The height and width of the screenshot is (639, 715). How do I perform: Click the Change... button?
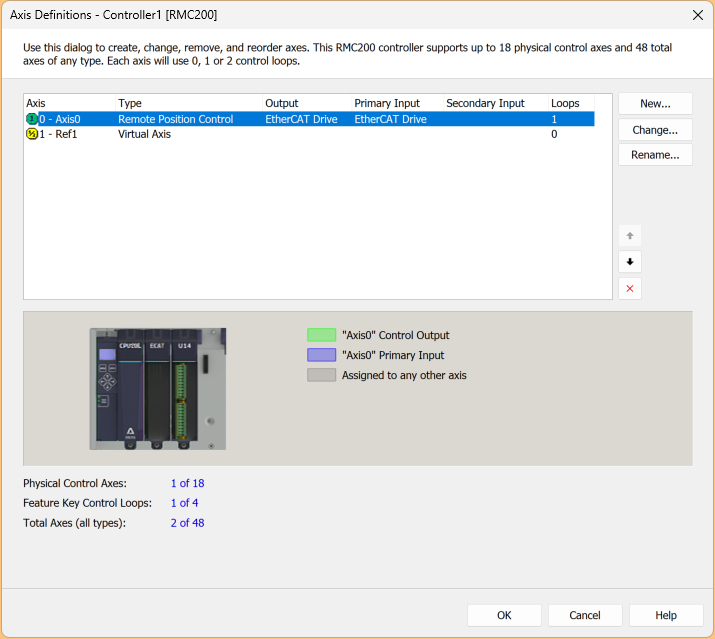655,130
